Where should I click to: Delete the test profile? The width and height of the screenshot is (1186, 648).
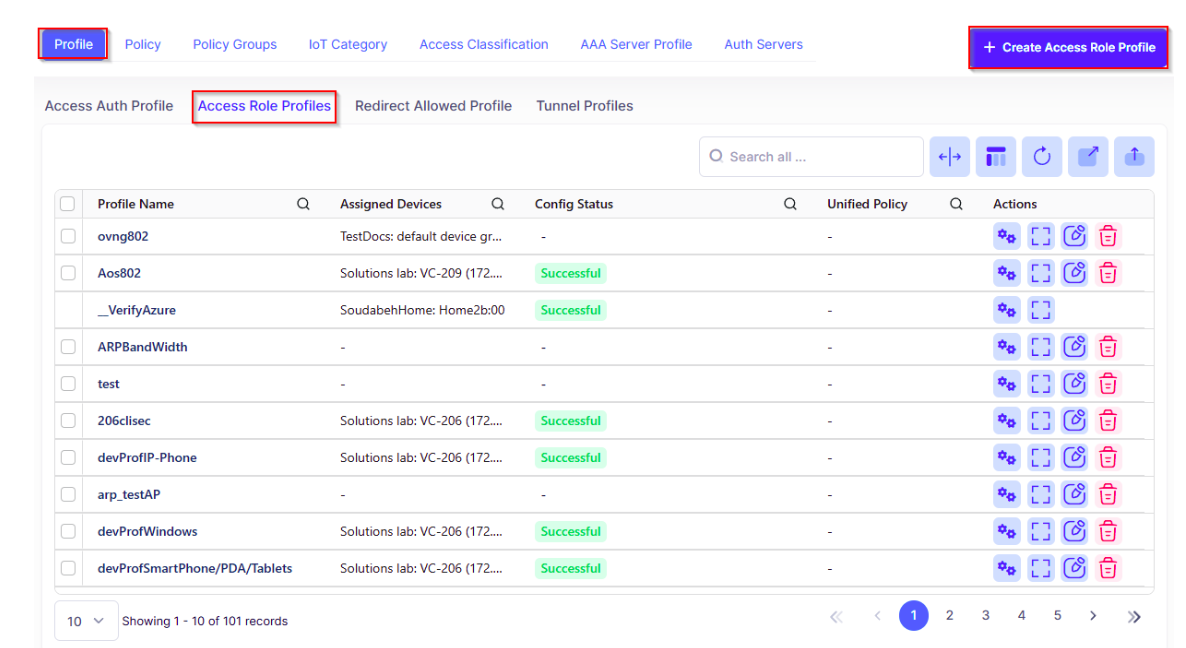pos(1108,384)
